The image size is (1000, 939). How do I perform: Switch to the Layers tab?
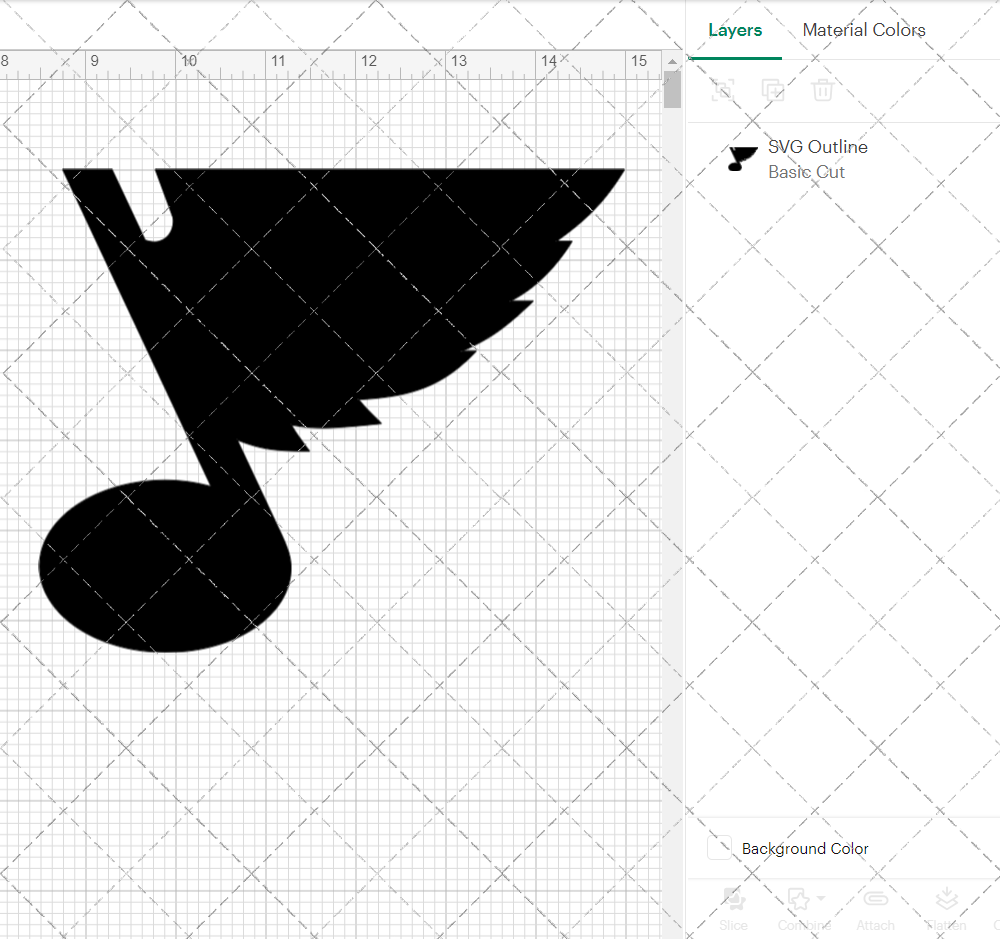click(x=735, y=30)
